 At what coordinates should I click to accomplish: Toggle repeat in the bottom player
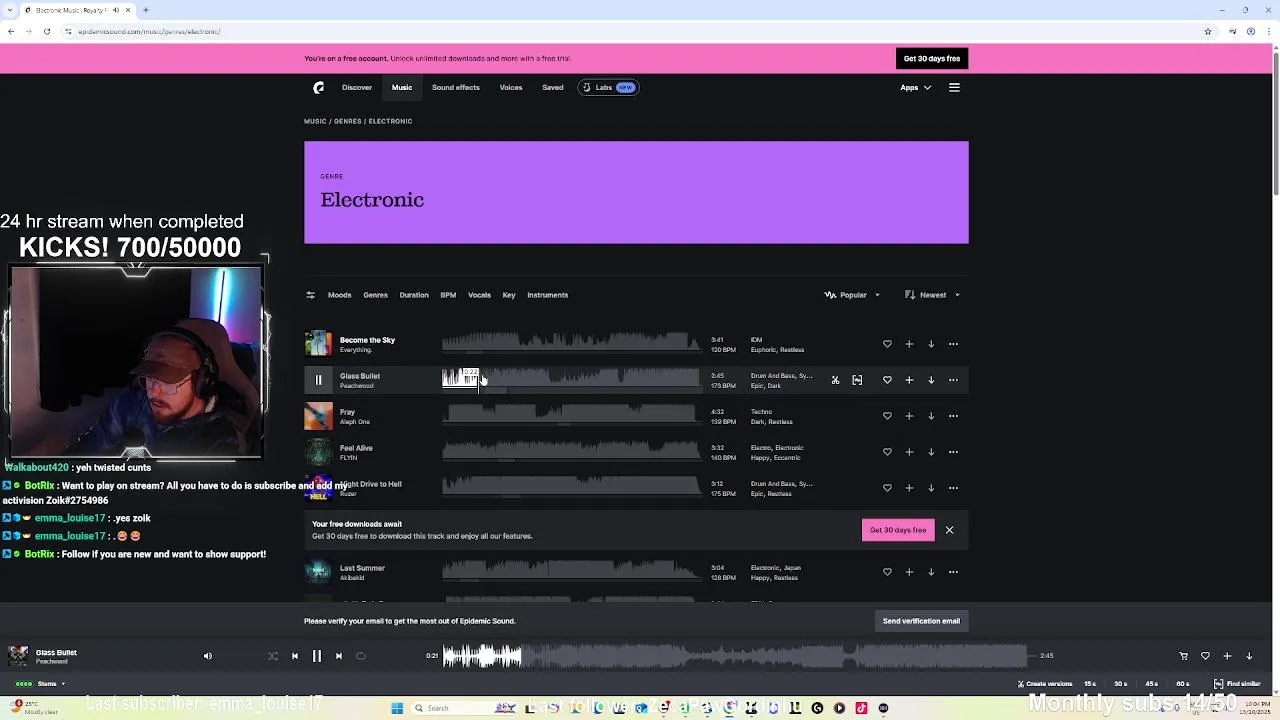[361, 656]
